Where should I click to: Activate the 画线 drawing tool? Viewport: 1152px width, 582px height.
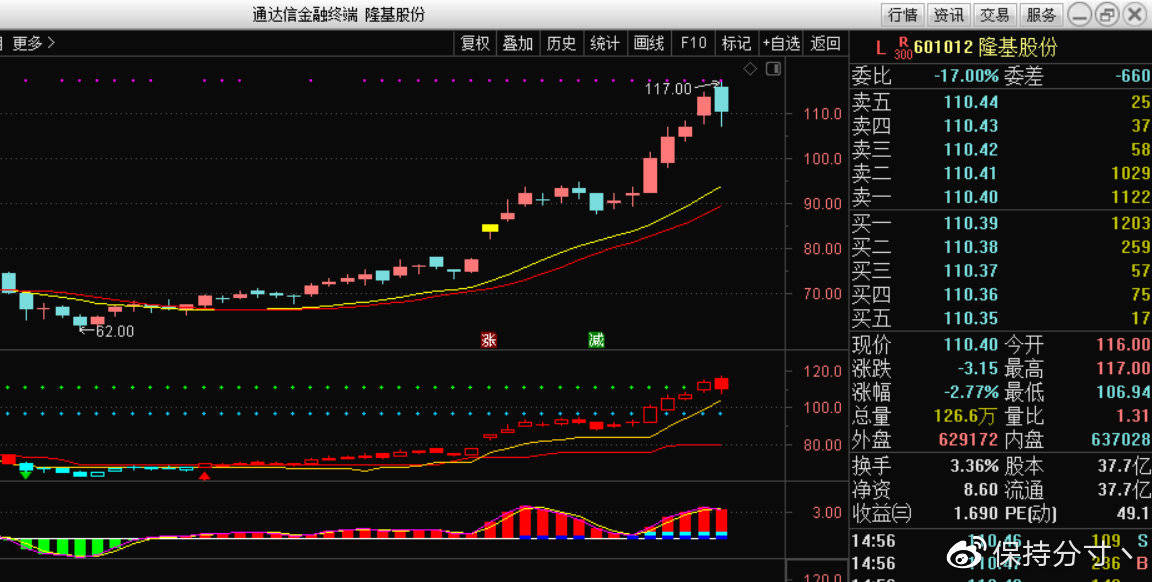click(x=649, y=43)
